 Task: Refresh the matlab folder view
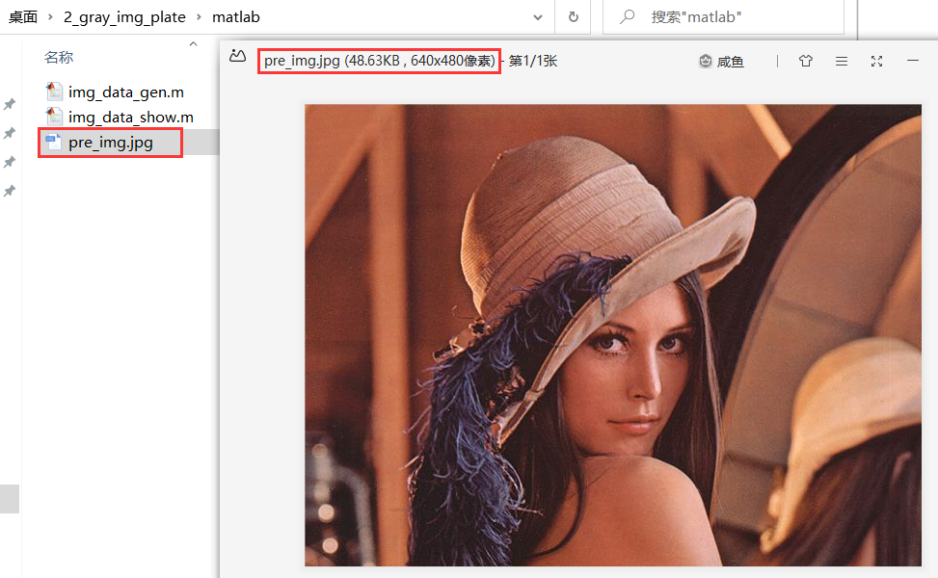[x=573, y=17]
